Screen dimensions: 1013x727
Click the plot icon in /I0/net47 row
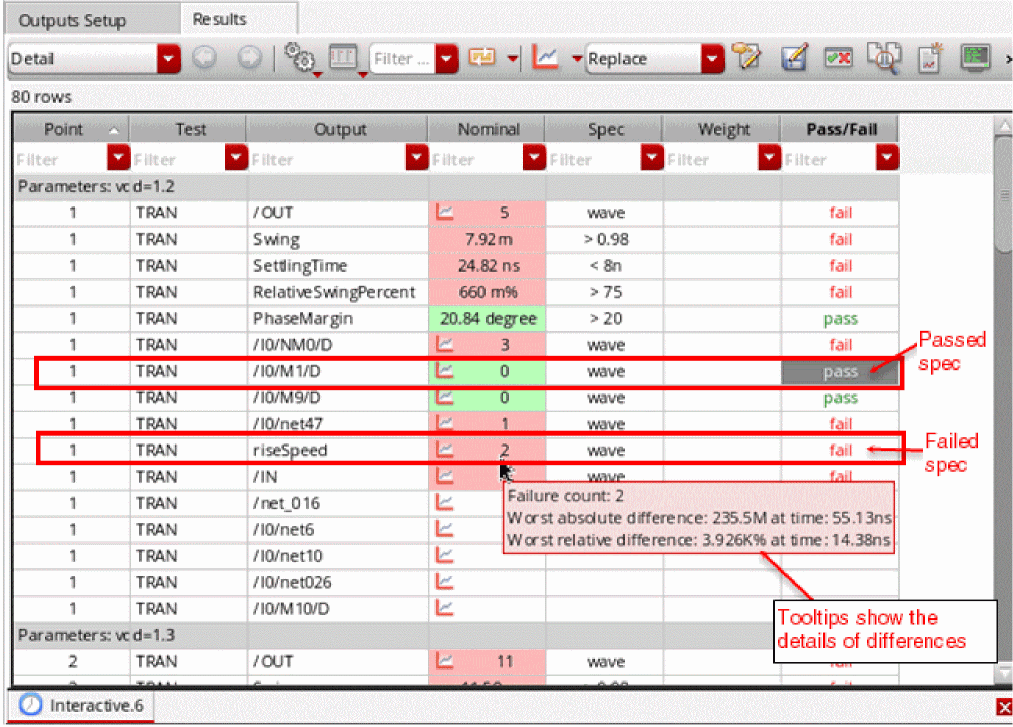coord(444,423)
